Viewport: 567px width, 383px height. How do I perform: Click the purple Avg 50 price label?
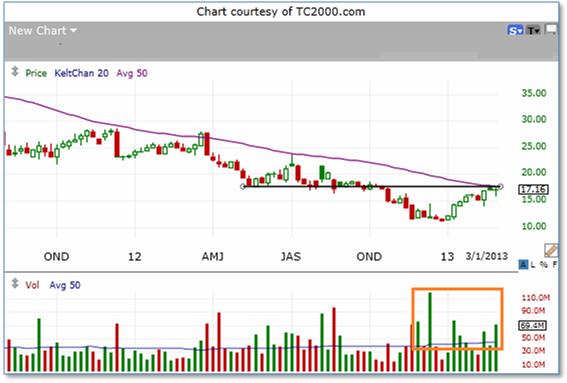(132, 73)
